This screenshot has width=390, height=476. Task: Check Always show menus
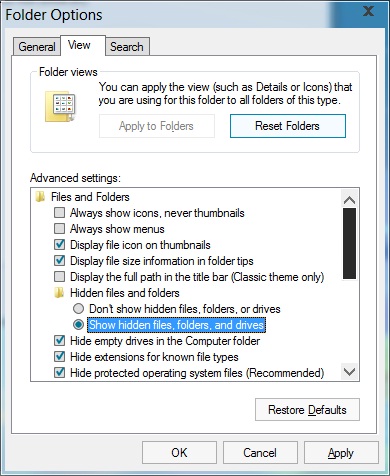59,229
